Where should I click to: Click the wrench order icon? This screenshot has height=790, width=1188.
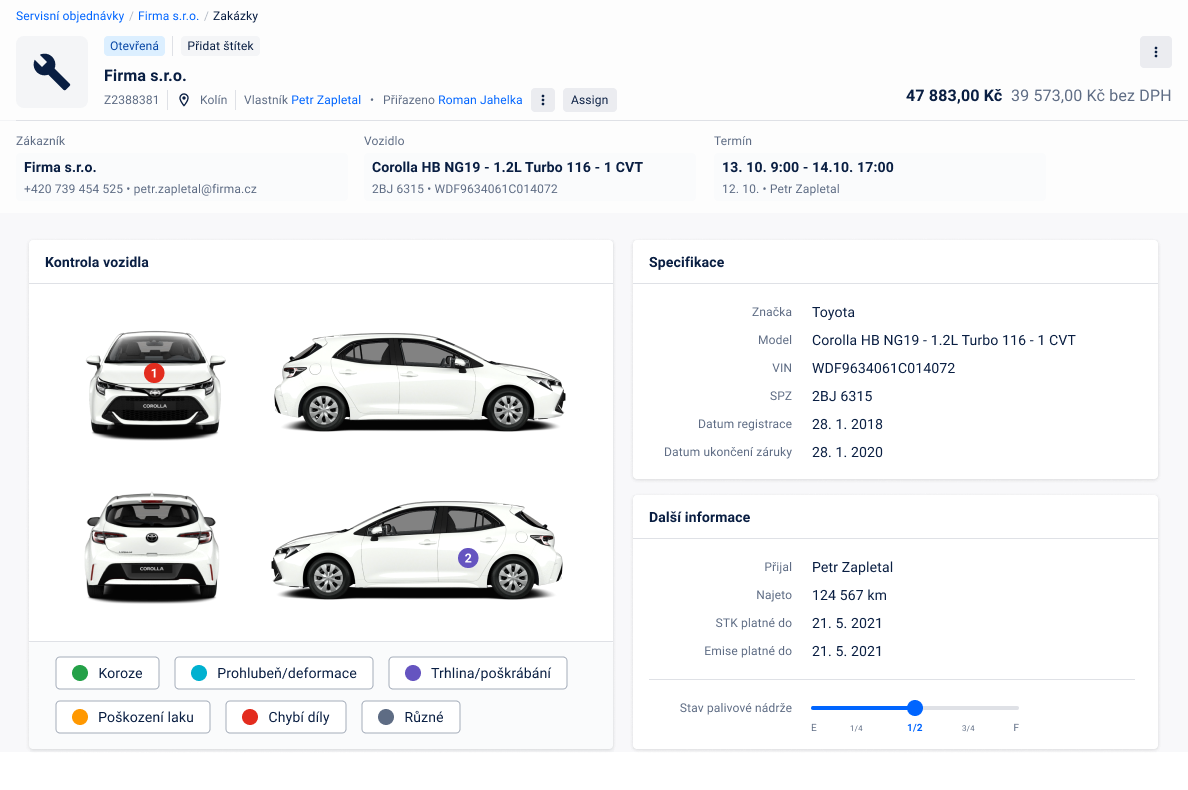[52, 72]
